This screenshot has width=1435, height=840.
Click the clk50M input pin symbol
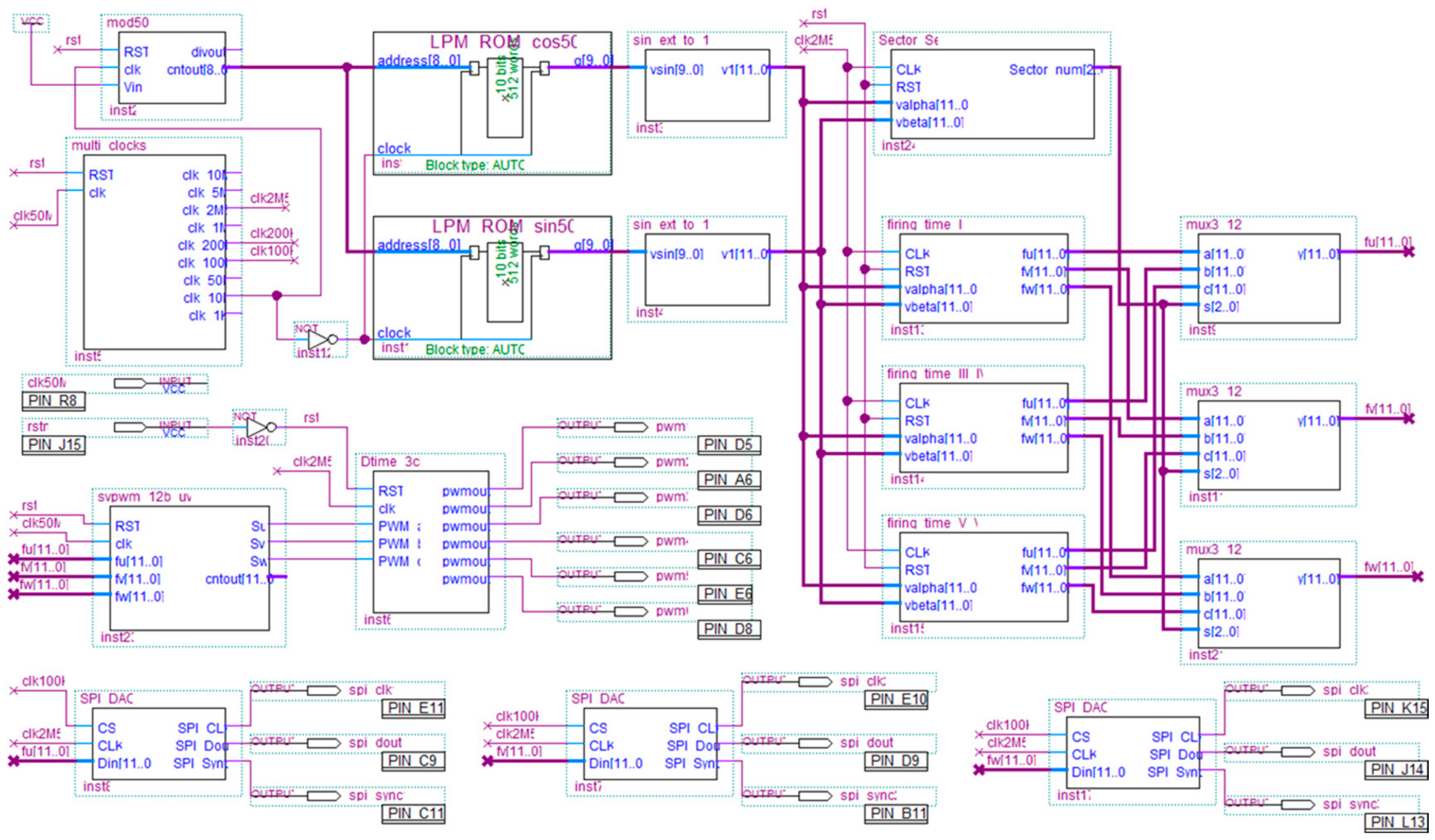click(x=130, y=384)
